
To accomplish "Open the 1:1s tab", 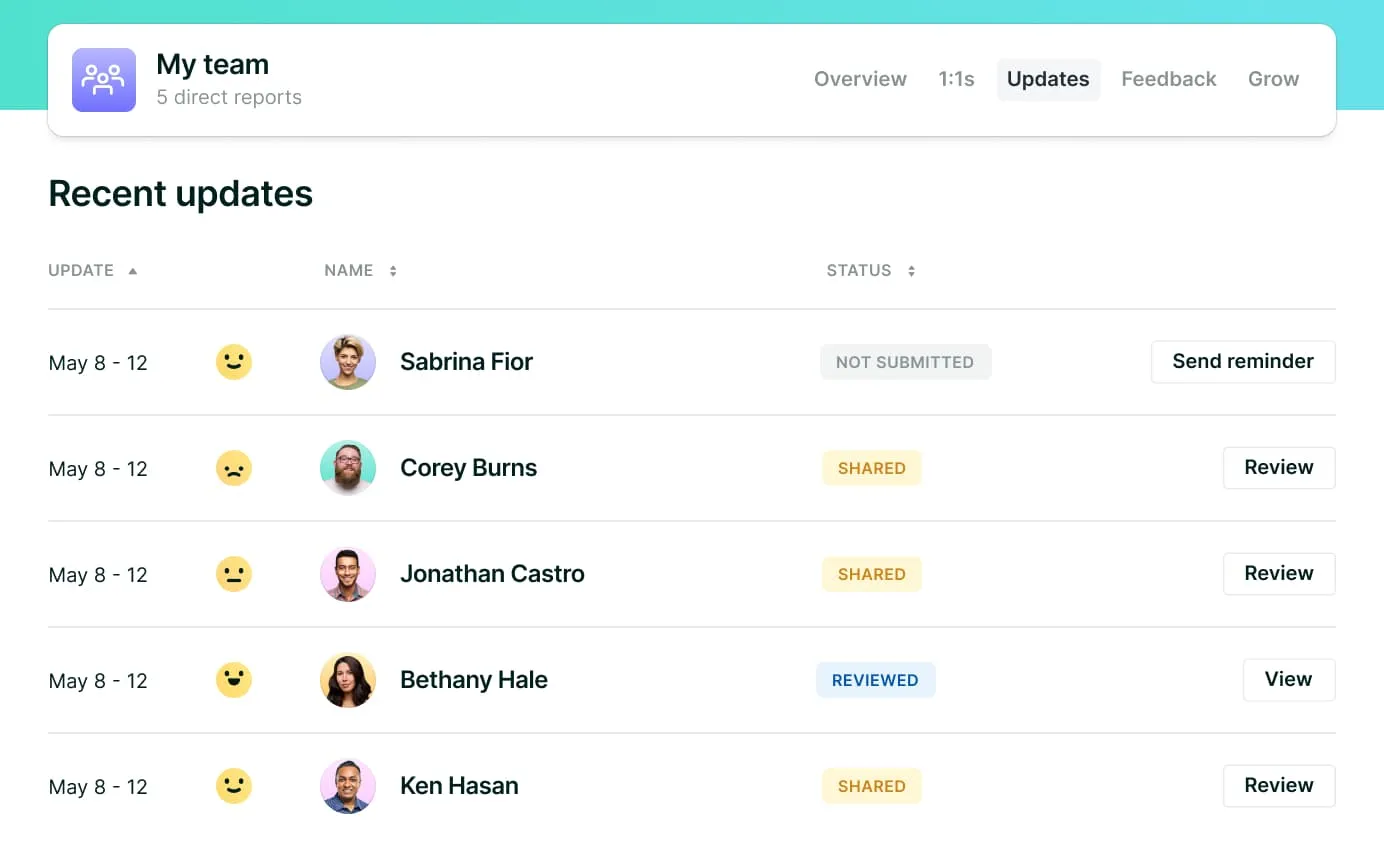I will click(956, 79).
